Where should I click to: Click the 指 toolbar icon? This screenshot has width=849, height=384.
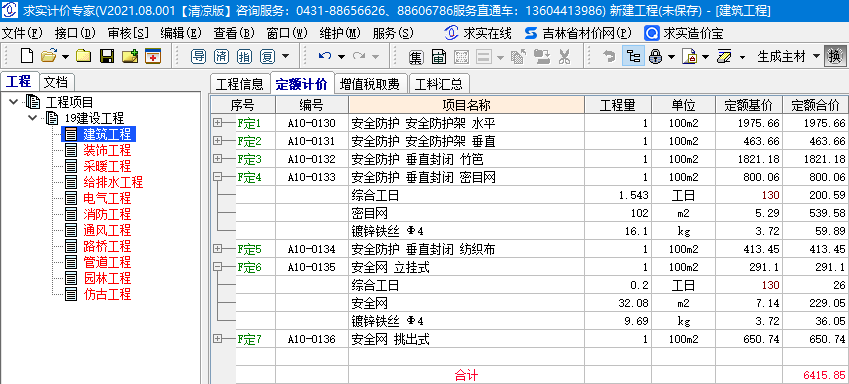[x=244, y=56]
